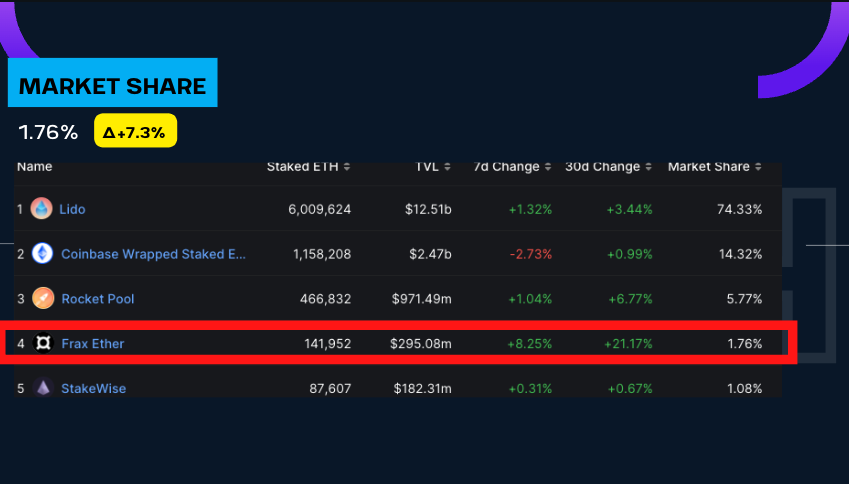Open the StakeWise link
The height and width of the screenshot is (484, 849).
click(94, 388)
